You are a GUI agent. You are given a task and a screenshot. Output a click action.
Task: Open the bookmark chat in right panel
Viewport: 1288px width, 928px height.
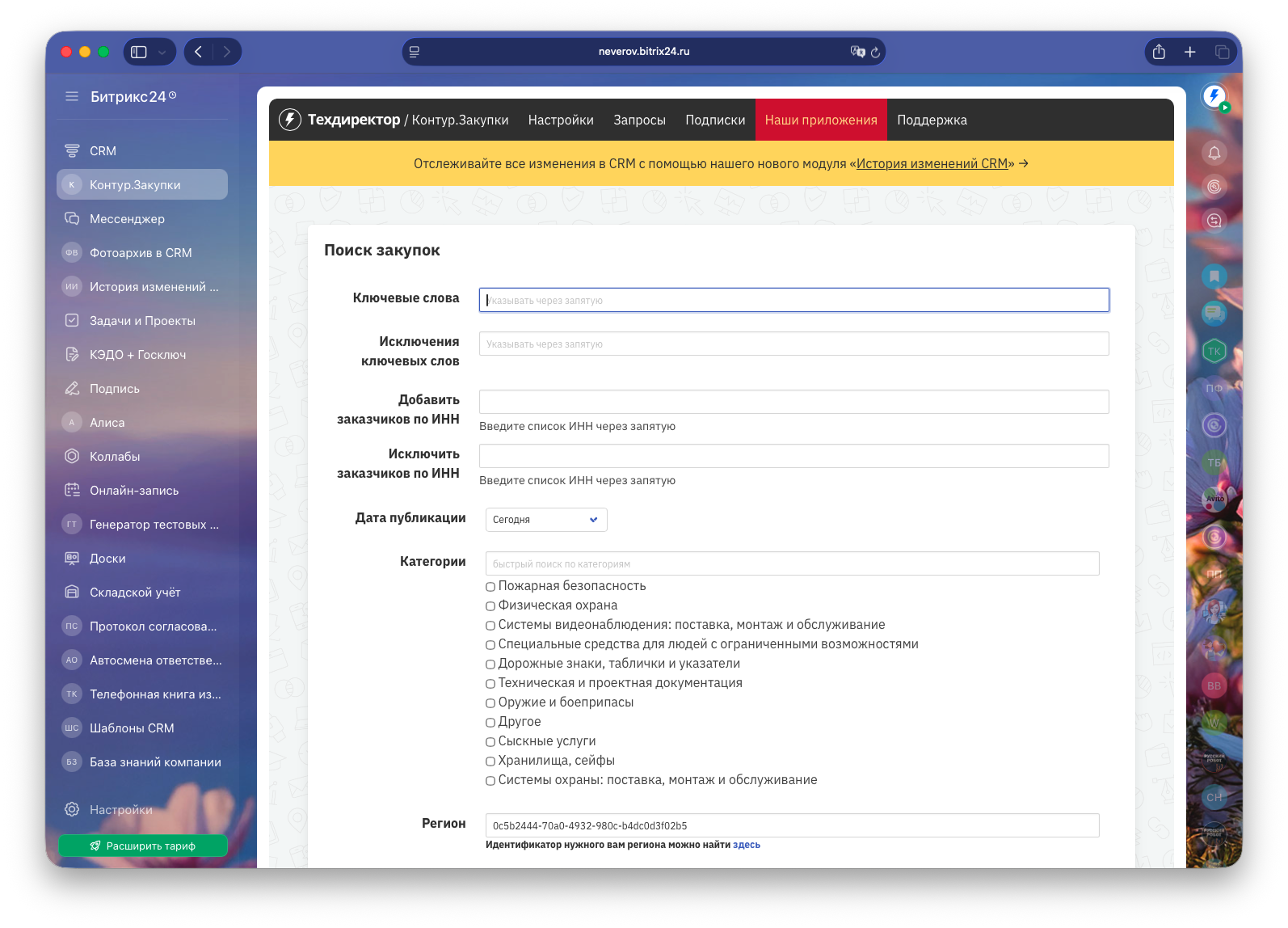(x=1214, y=276)
